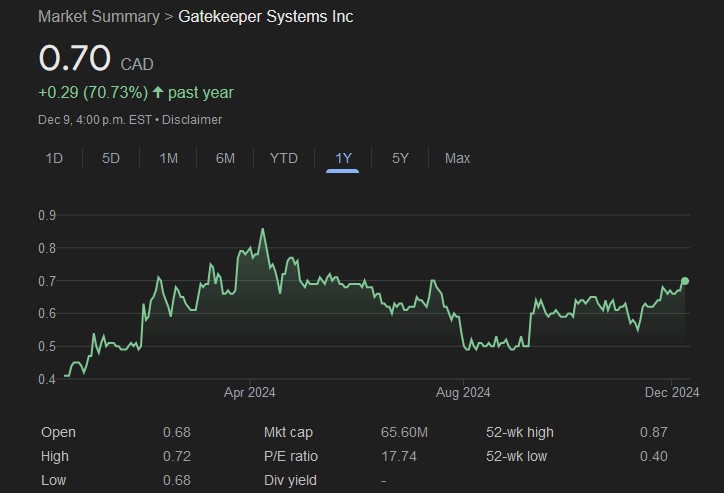Viewport: 724px width, 493px height.
Task: Click the Div yield label
Action: (x=290, y=480)
